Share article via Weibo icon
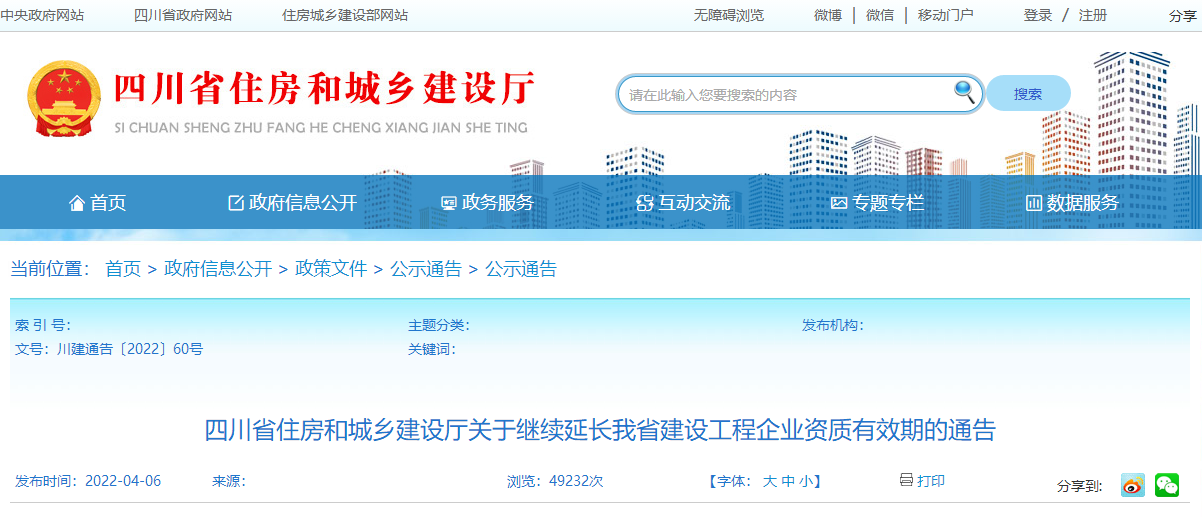The image size is (1202, 521). [x=1132, y=485]
